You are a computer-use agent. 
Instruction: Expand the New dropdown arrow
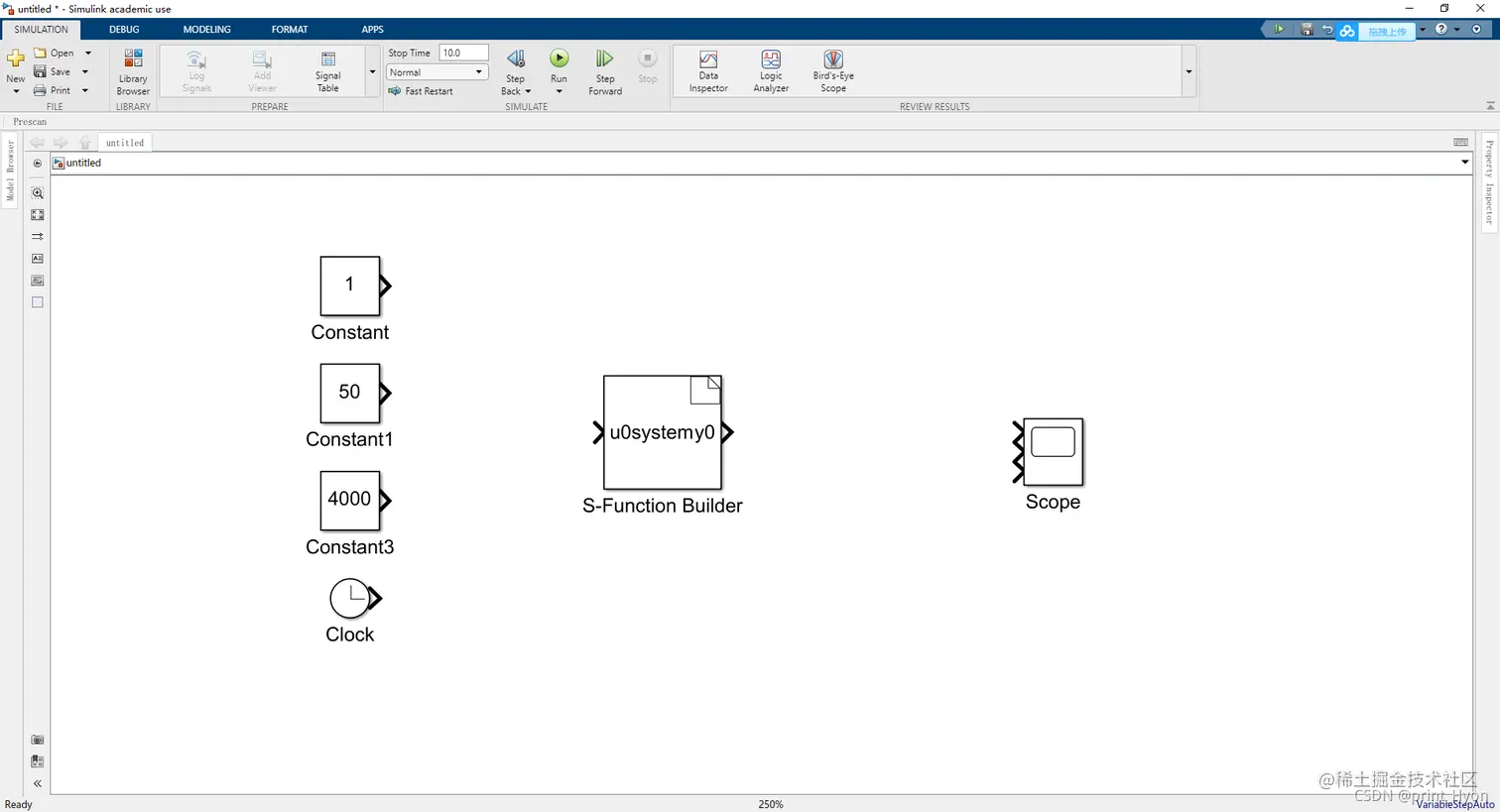pos(16,91)
